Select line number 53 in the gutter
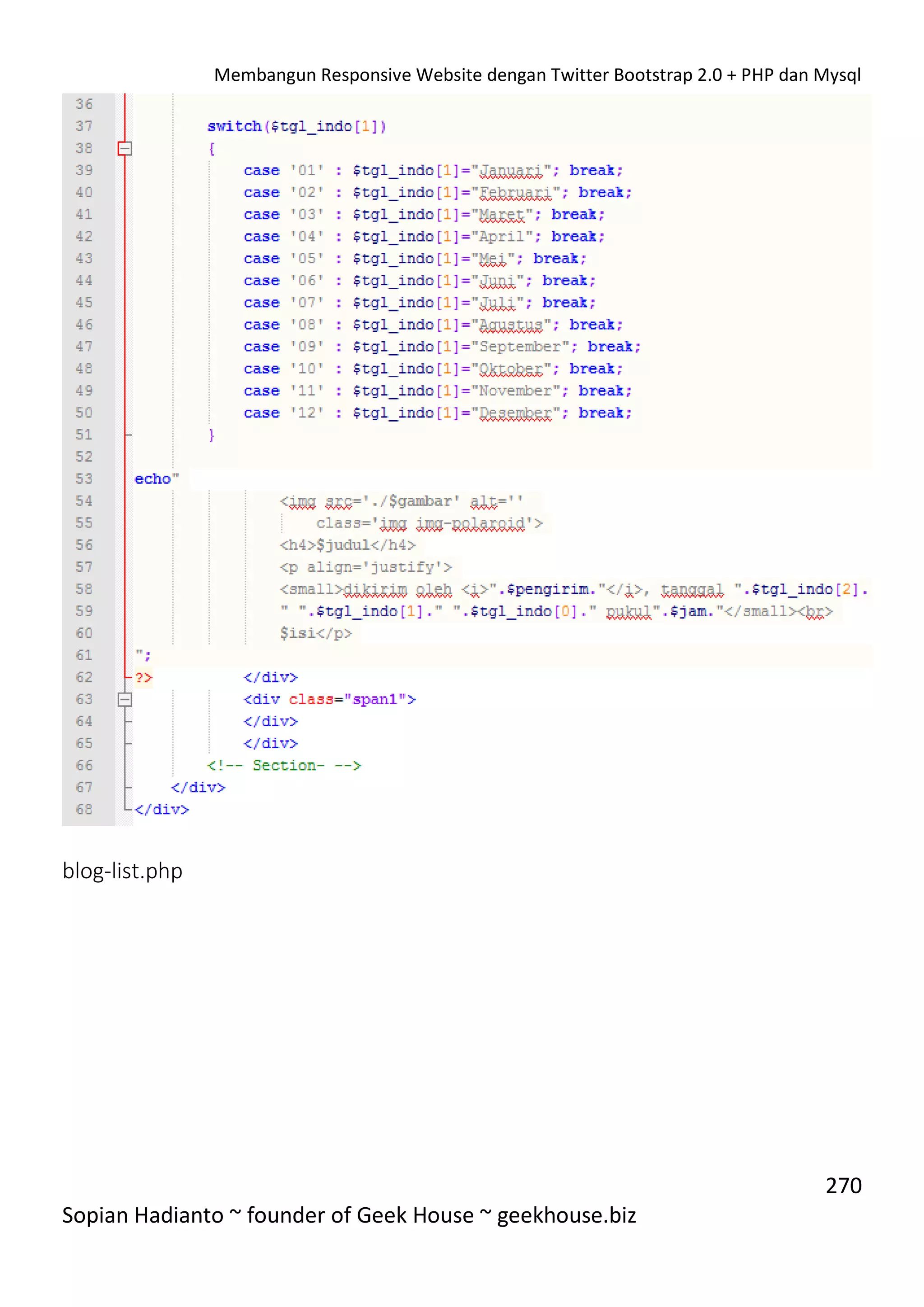The width and height of the screenshot is (924, 1307). click(x=84, y=479)
